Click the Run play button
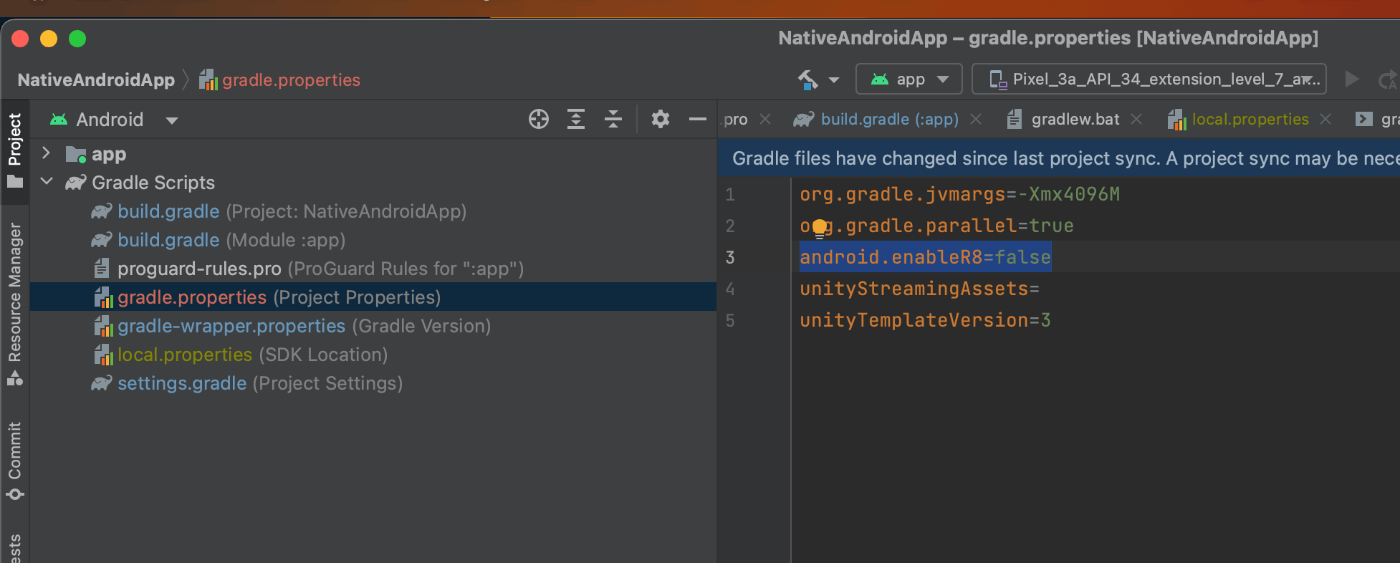Viewport: 1400px width, 563px height. (1352, 79)
